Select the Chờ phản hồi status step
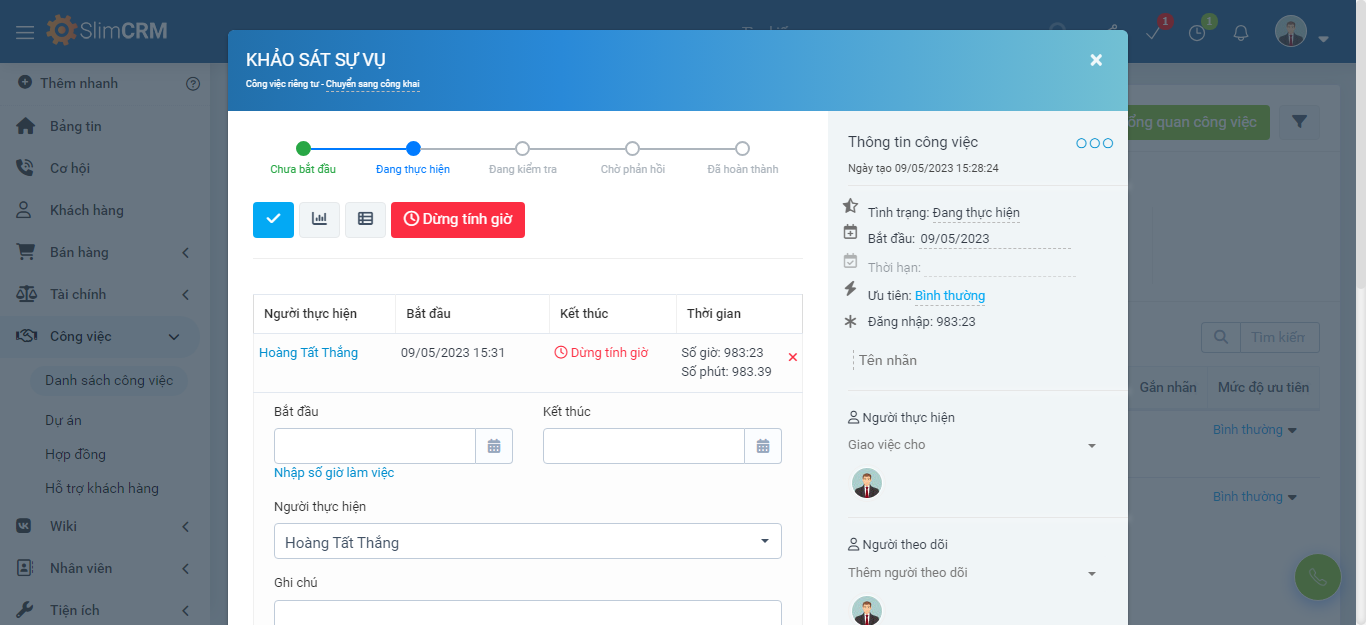 pos(632,149)
